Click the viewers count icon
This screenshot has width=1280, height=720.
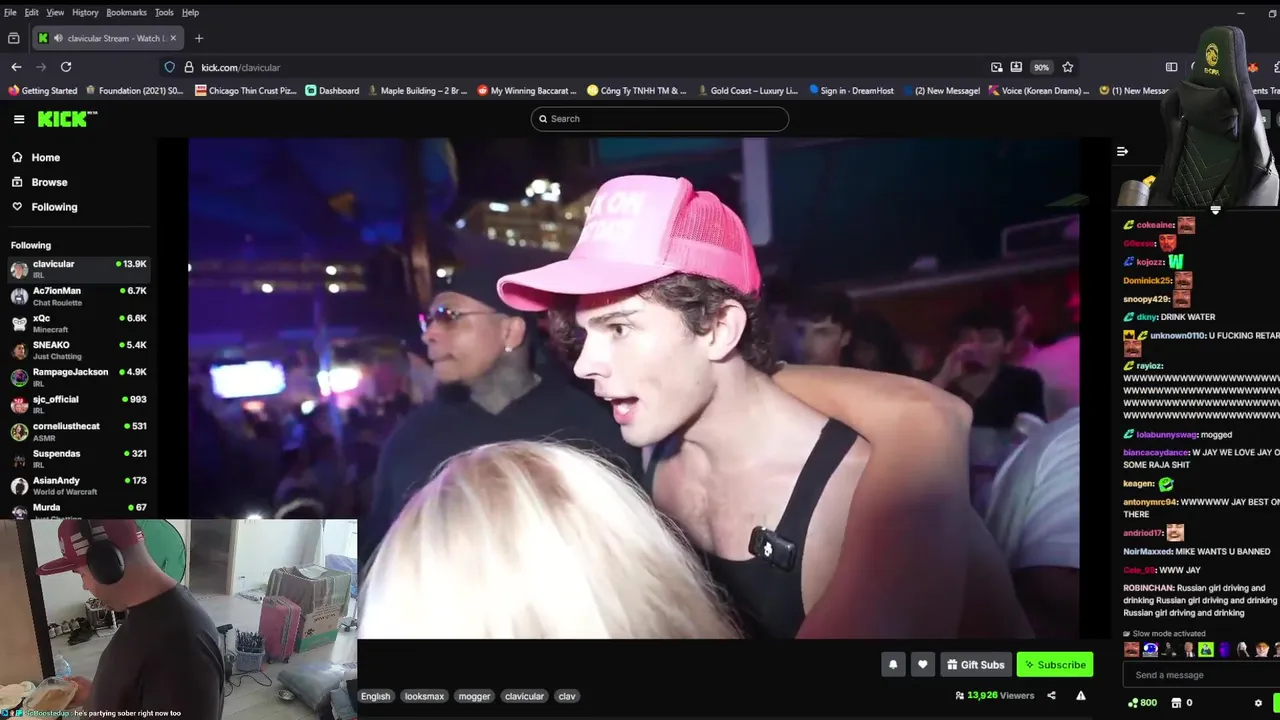click(960, 696)
